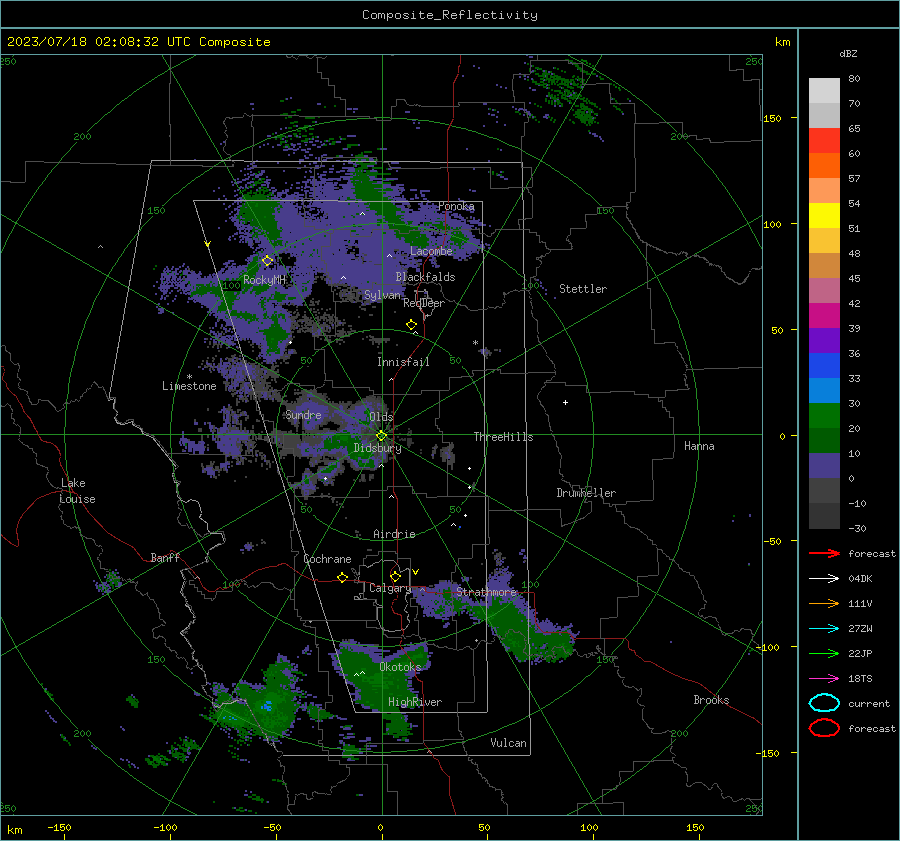Click the 57 value on the dBZ scale

pos(854,179)
